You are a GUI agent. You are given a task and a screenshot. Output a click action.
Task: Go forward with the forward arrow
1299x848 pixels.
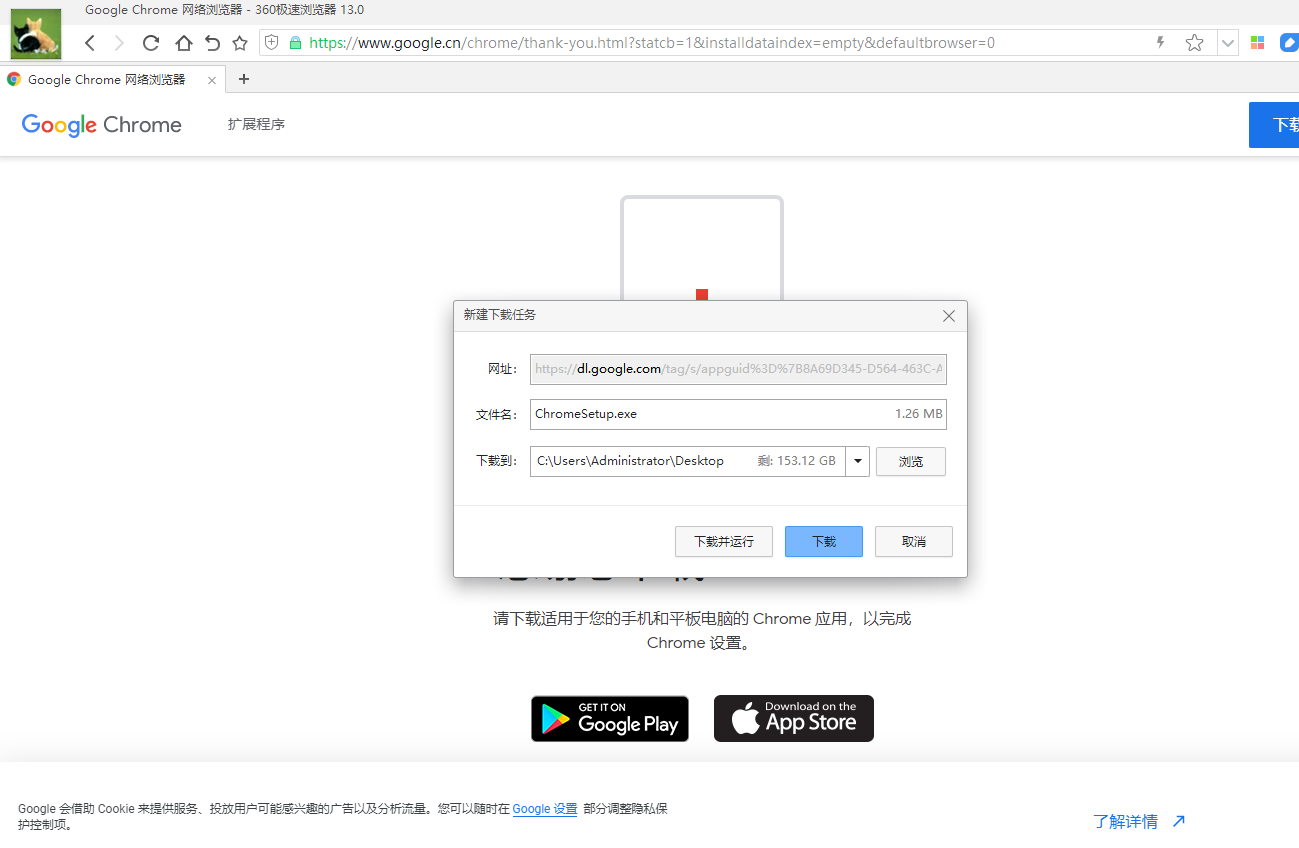[119, 43]
